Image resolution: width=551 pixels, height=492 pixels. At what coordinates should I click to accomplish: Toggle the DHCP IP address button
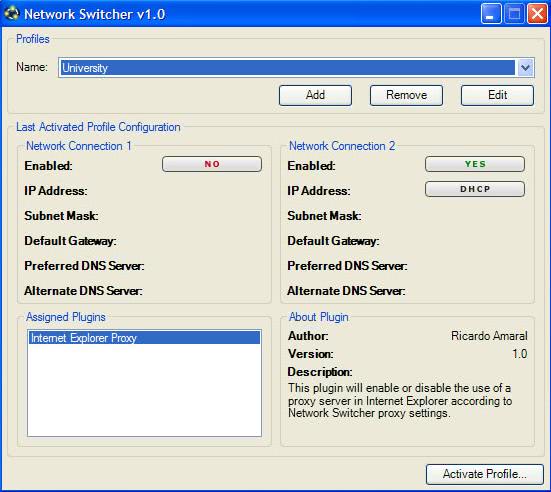pos(475,189)
